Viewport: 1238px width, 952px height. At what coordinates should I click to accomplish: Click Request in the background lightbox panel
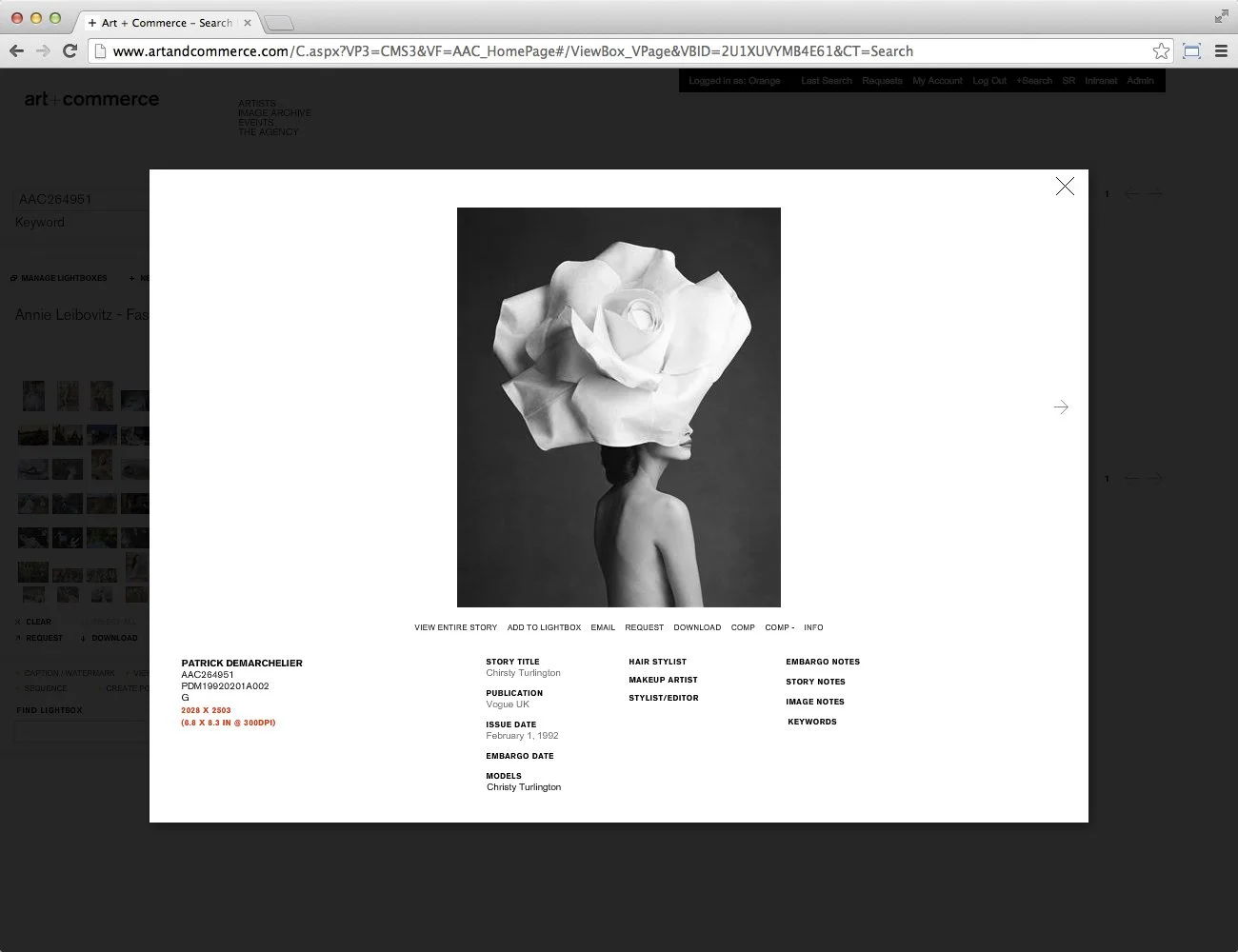point(39,638)
